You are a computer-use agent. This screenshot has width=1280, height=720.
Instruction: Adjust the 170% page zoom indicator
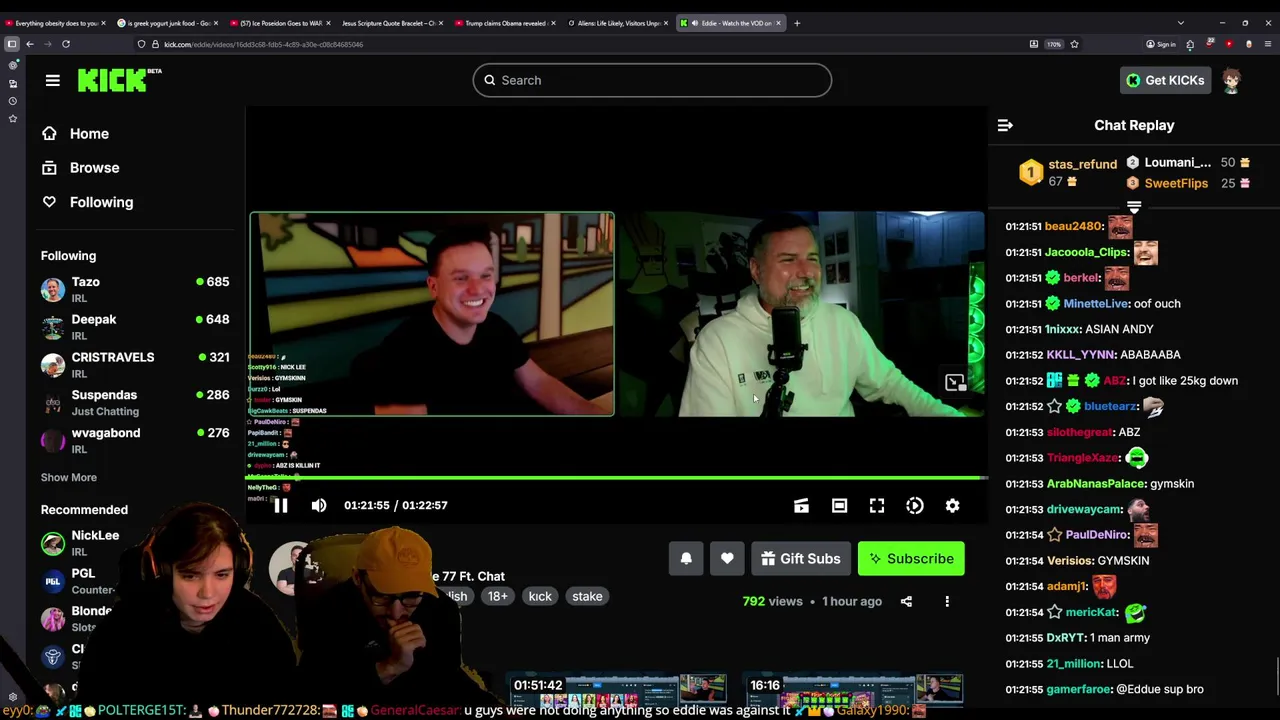click(1054, 44)
